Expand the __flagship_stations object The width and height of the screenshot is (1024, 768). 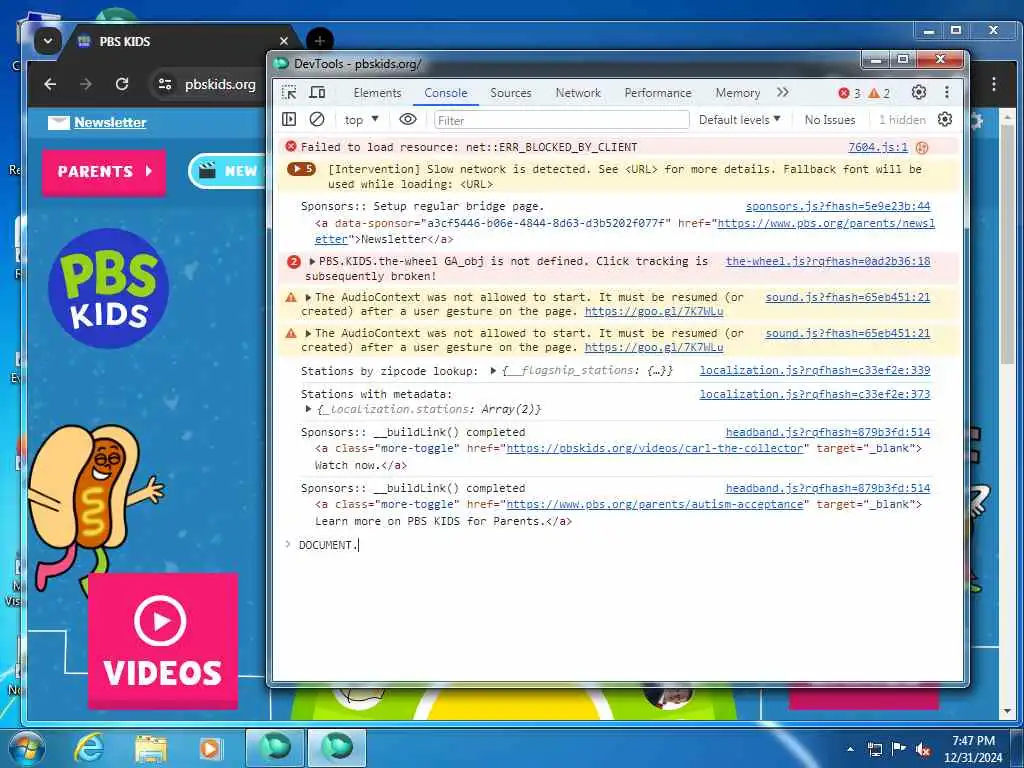[494, 371]
